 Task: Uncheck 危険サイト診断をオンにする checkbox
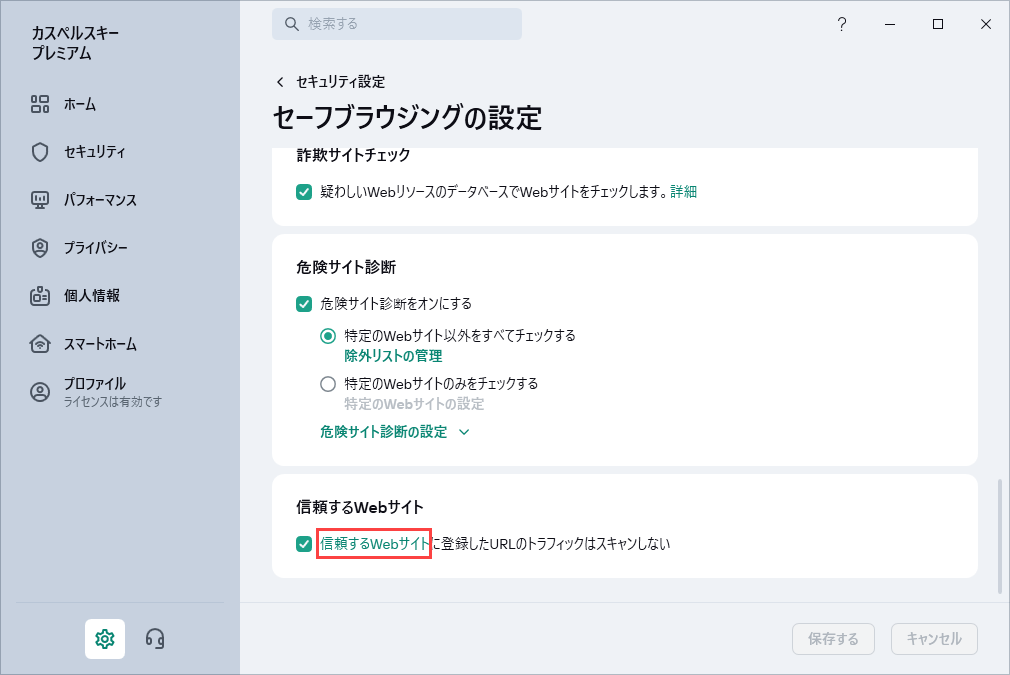304,304
